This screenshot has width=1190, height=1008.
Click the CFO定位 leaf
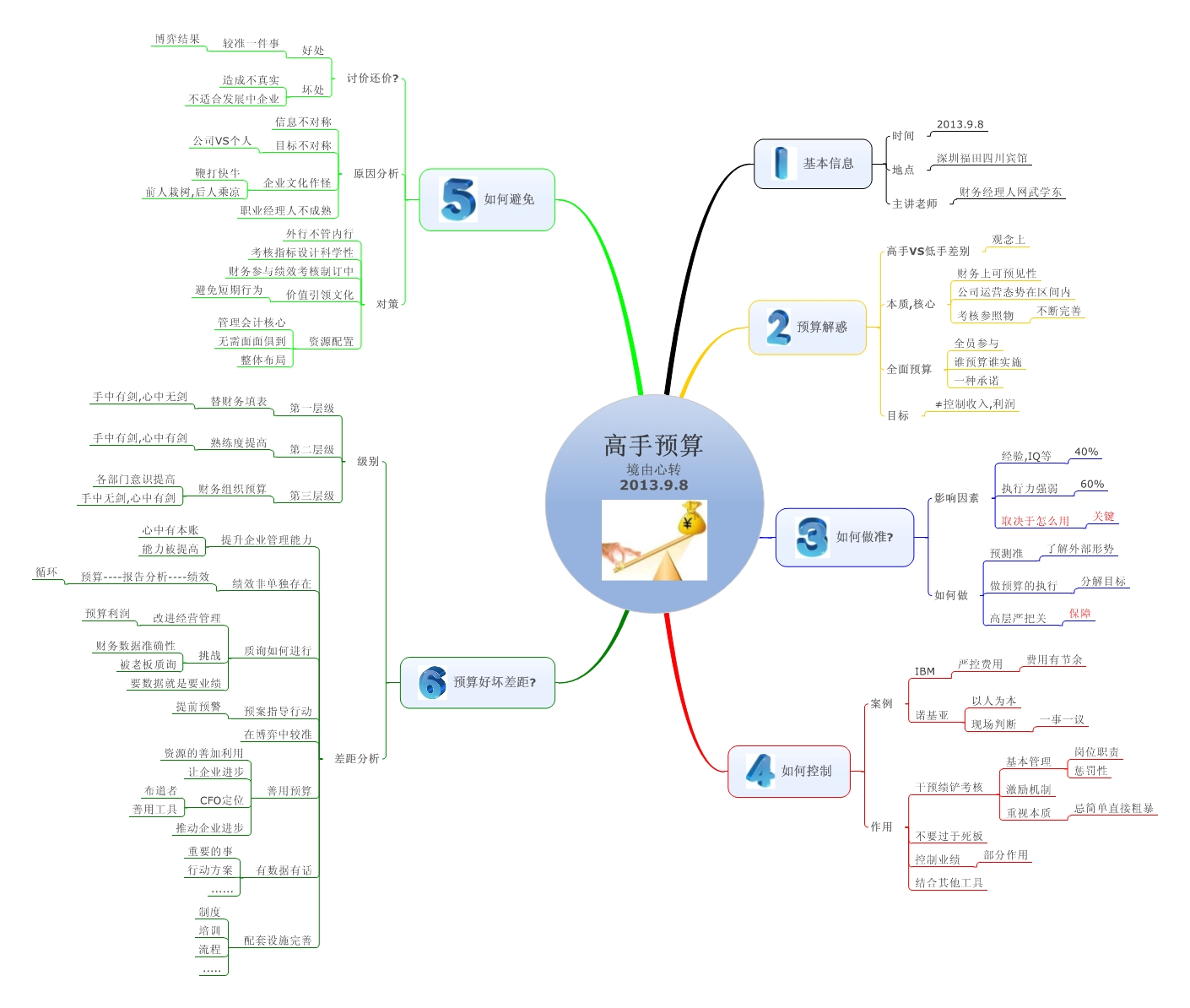click(221, 800)
